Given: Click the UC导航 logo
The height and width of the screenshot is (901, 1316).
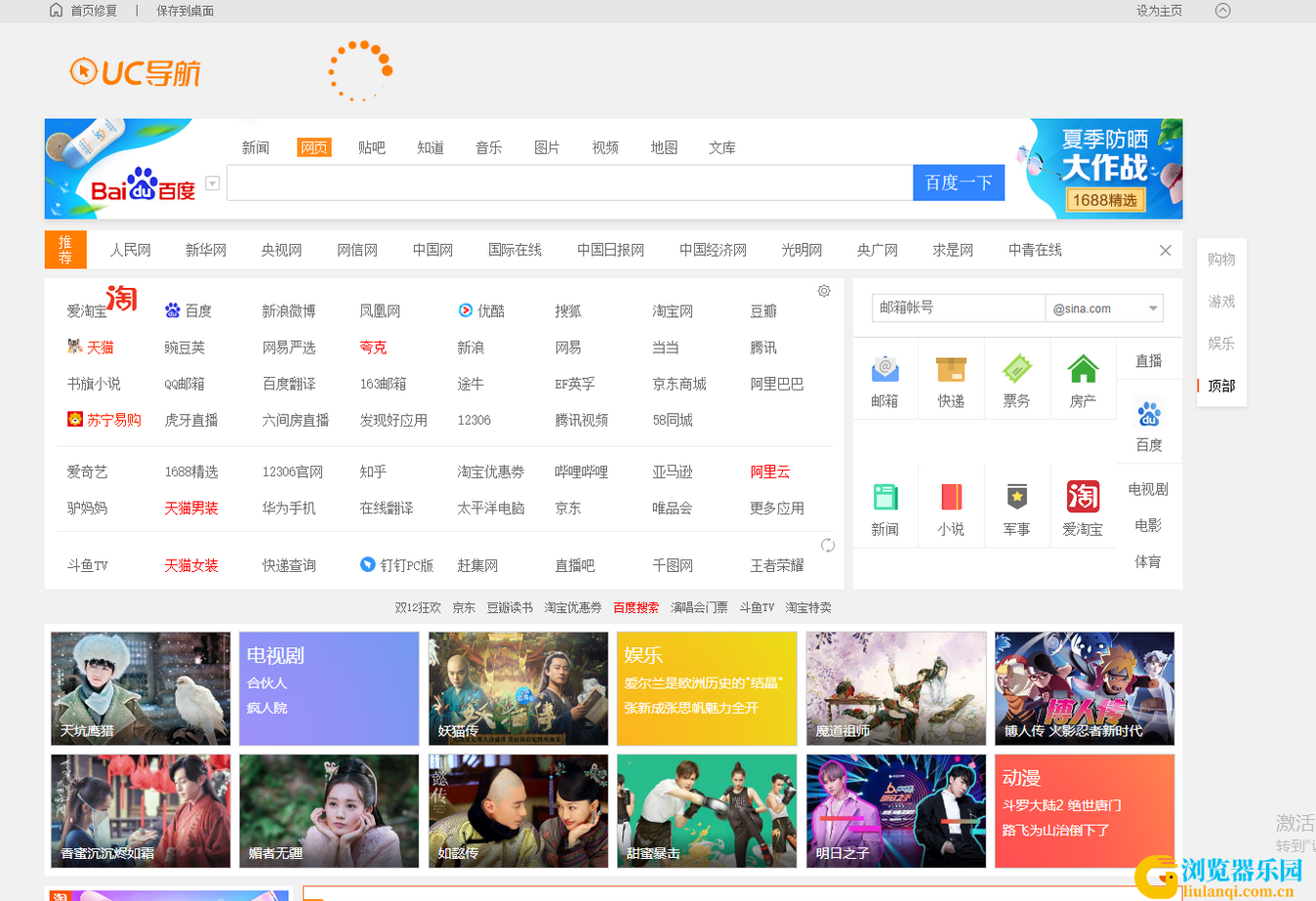Looking at the screenshot, I should 136,72.
